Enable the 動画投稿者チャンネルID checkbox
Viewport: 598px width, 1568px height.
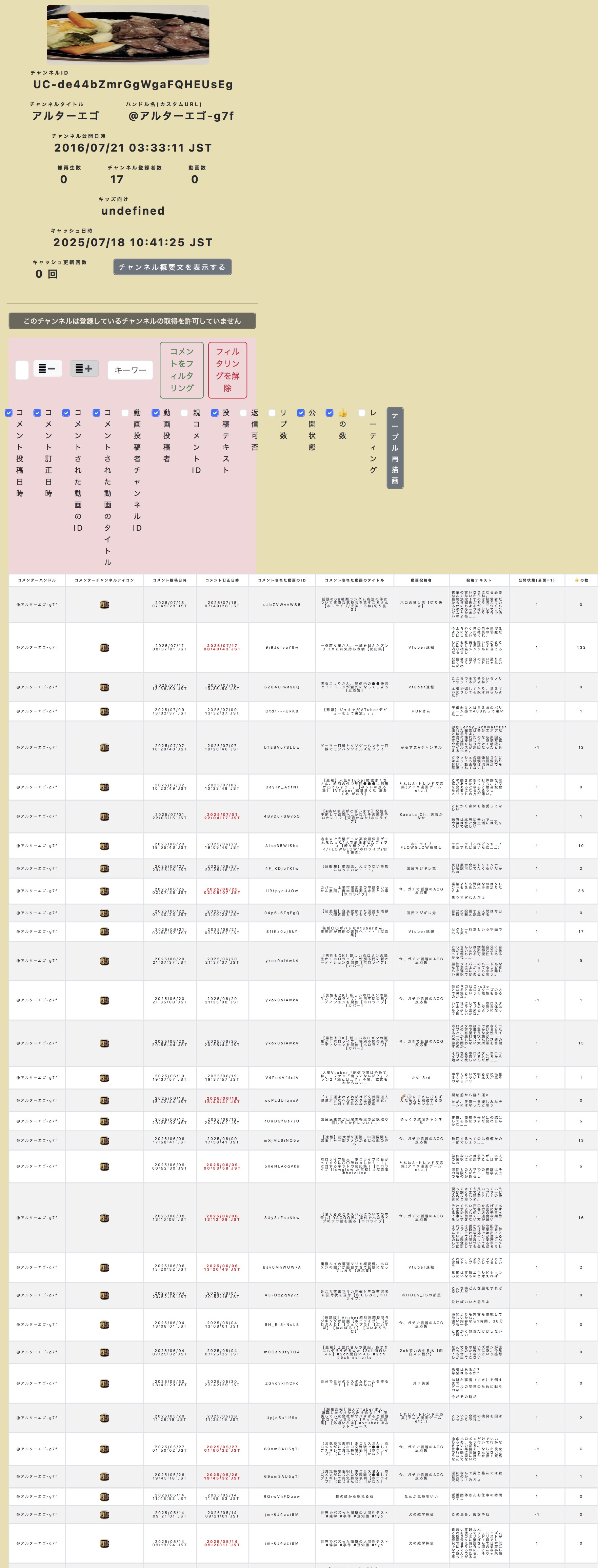tap(125, 413)
